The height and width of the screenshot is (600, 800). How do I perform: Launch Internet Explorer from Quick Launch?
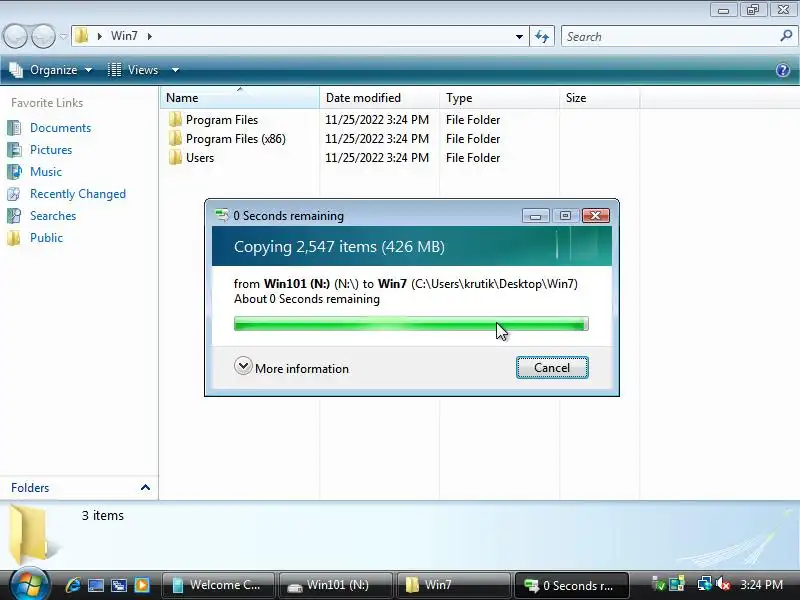point(73,585)
